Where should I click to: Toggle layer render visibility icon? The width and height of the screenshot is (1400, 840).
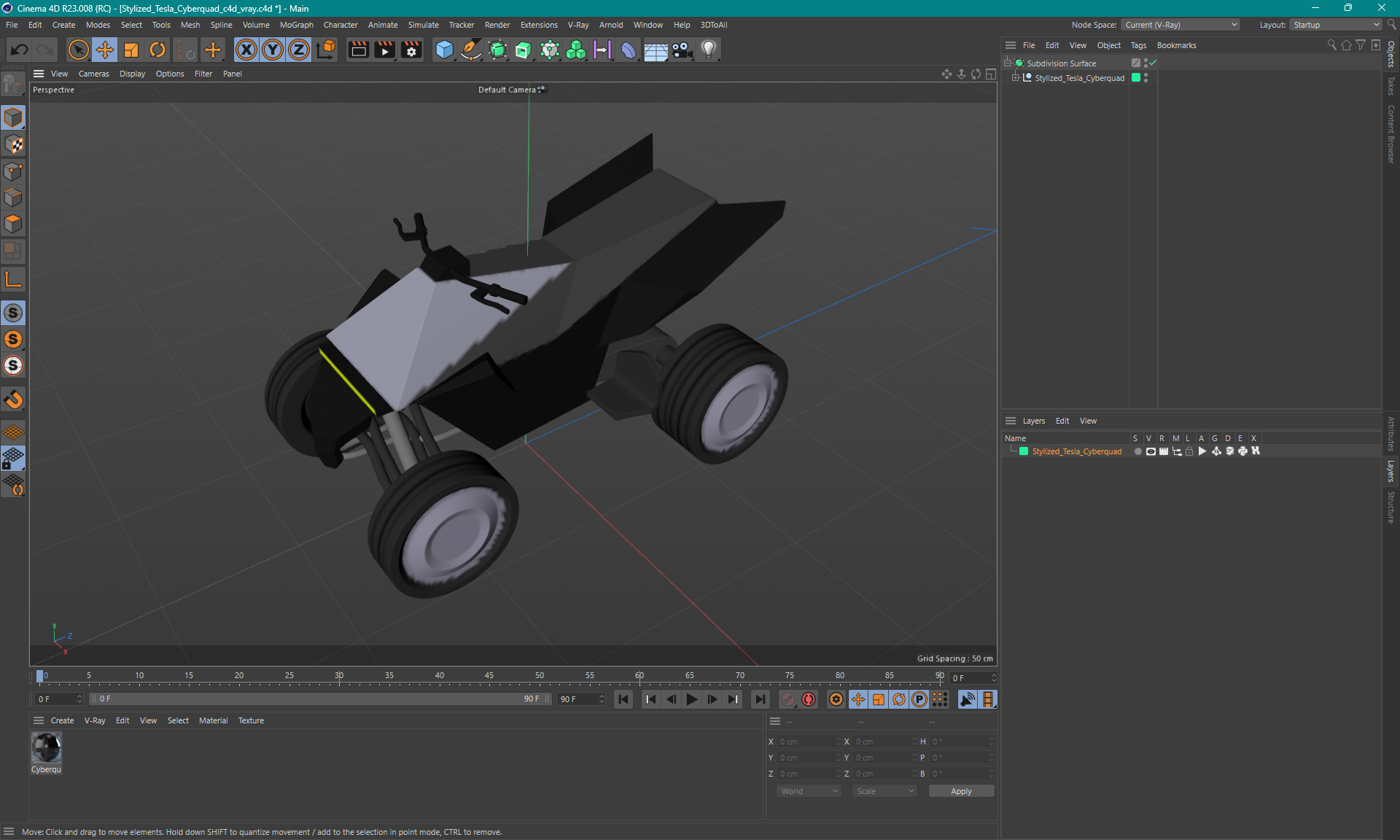pos(1164,451)
